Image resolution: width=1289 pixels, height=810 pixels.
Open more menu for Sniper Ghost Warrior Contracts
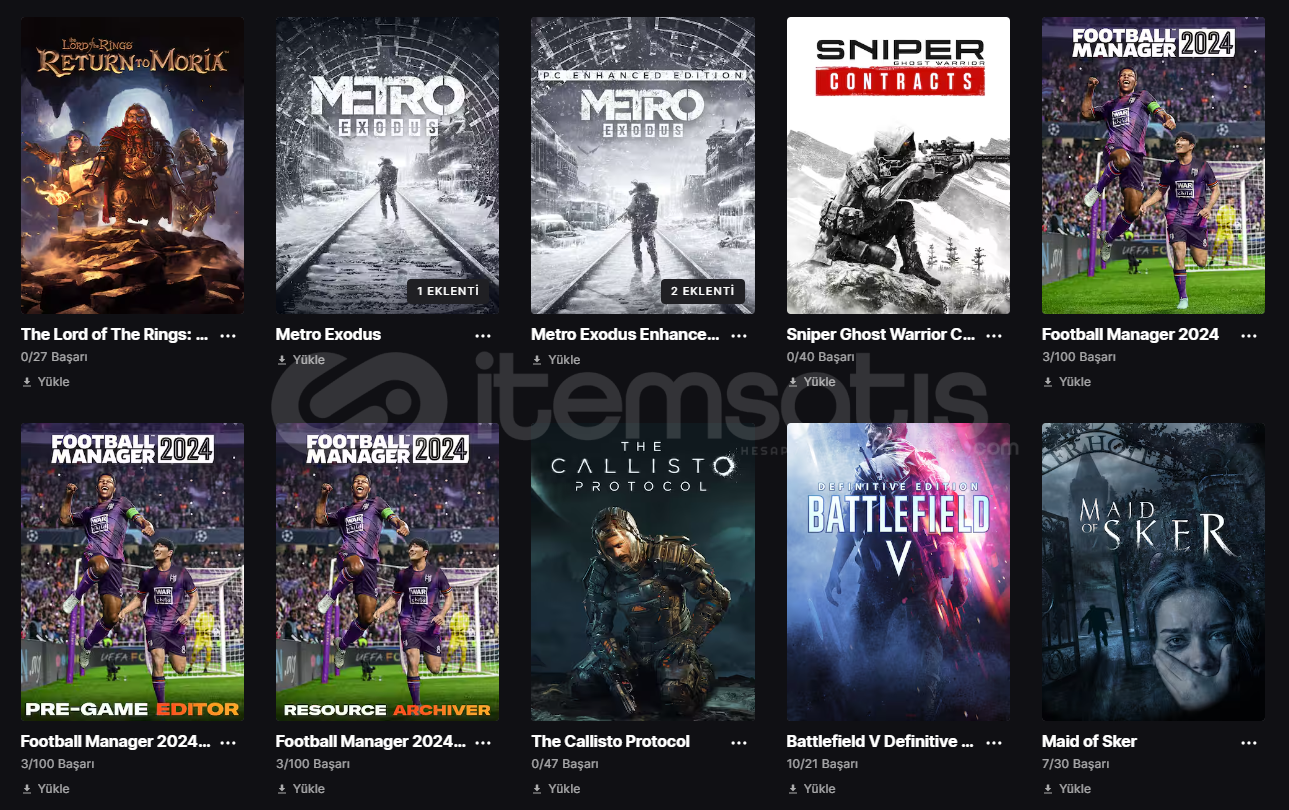[994, 335]
